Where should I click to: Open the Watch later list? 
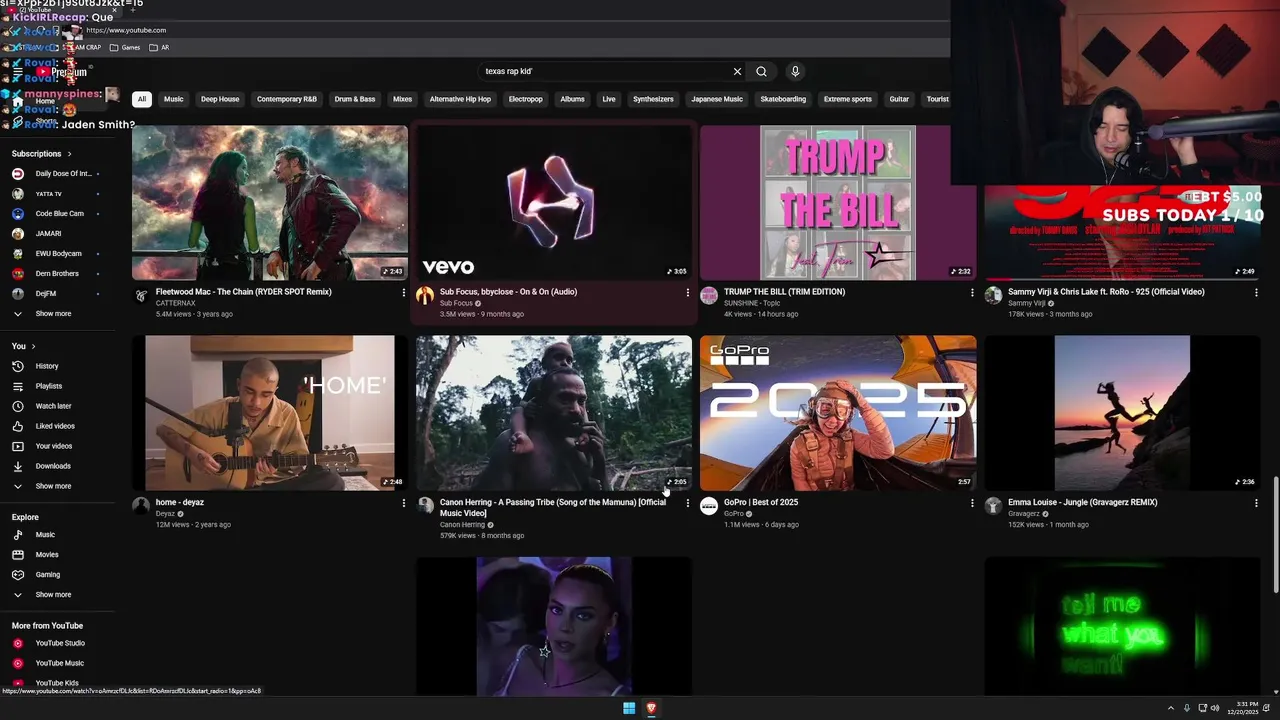coord(53,406)
